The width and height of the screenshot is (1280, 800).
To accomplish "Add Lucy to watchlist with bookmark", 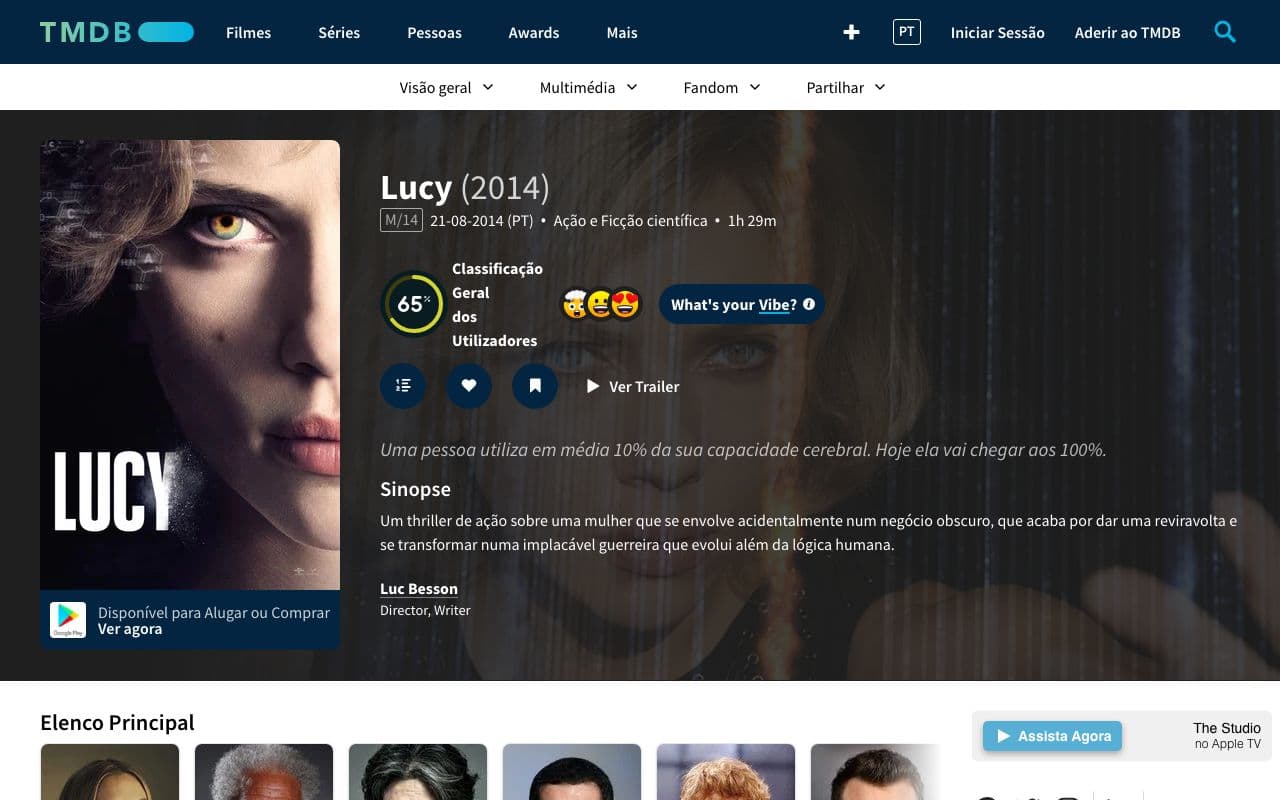I will [535, 386].
